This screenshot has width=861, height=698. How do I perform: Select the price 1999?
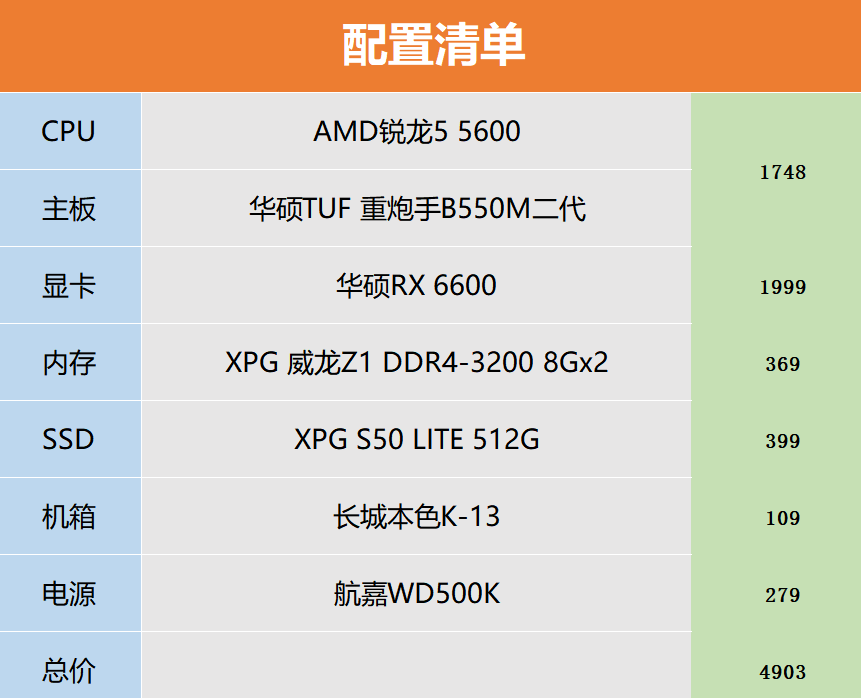pos(782,287)
